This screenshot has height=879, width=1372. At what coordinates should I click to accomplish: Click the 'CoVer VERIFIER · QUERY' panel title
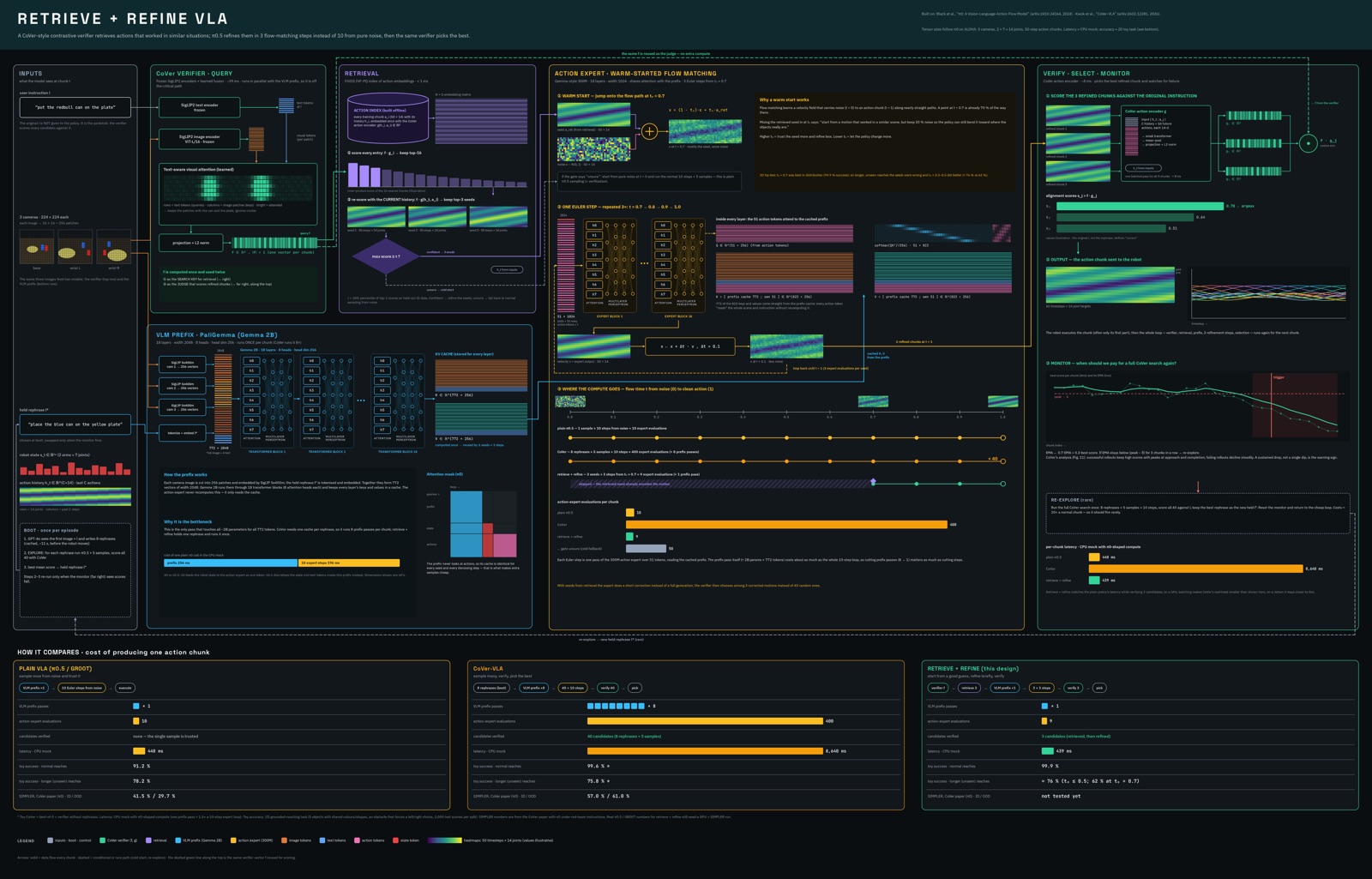(x=194, y=74)
